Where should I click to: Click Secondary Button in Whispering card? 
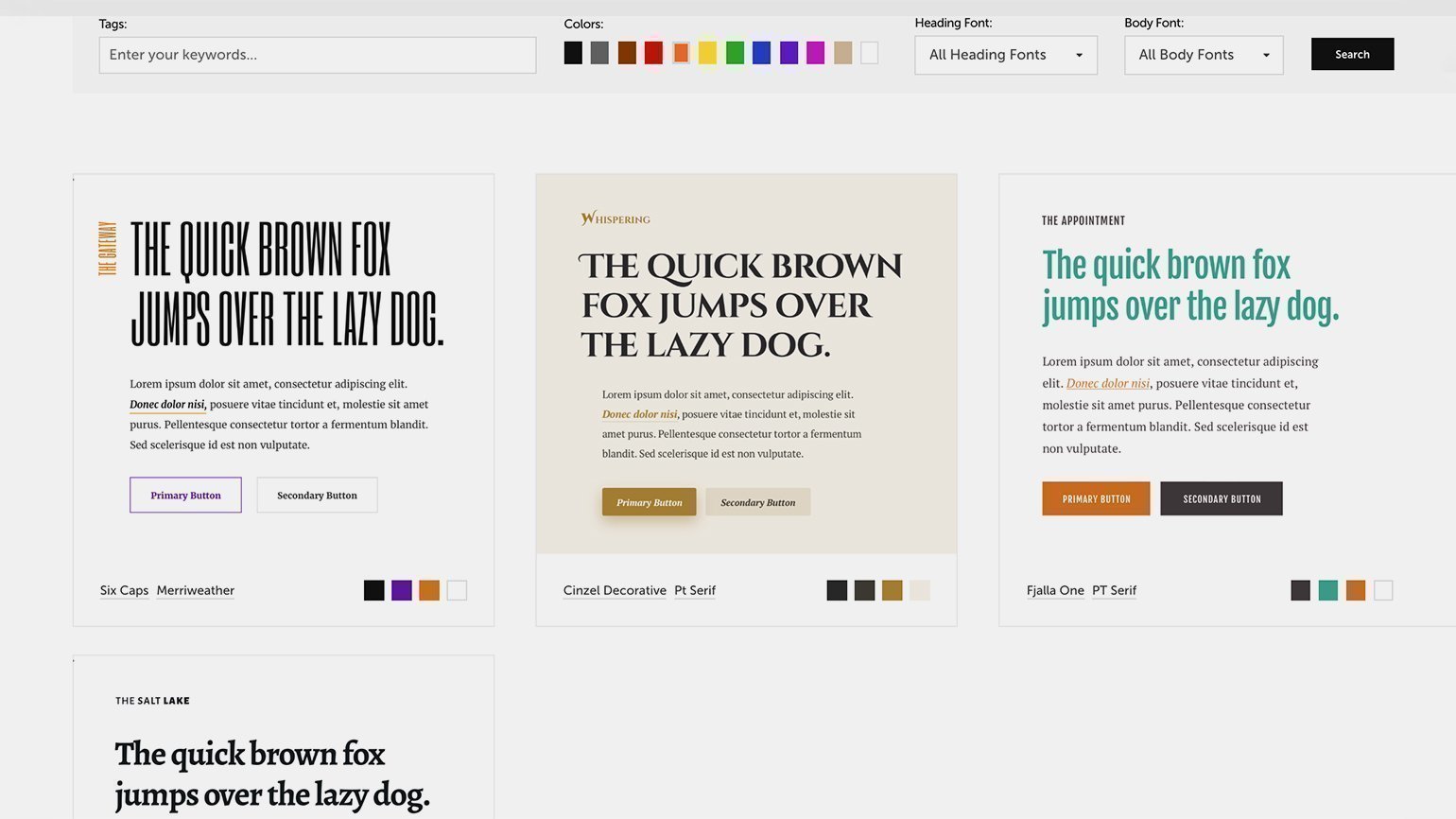[x=757, y=502]
